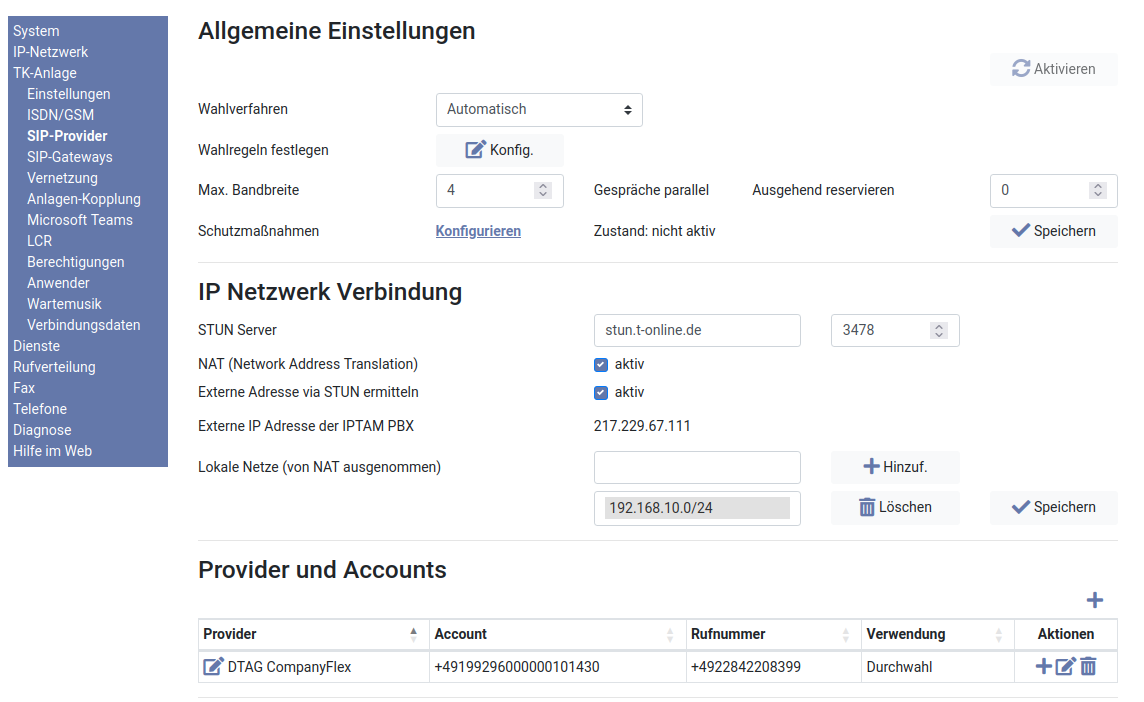Open the Konfigurieren link for Schutzmaßnahmen
This screenshot has width=1144, height=702.
[478, 231]
